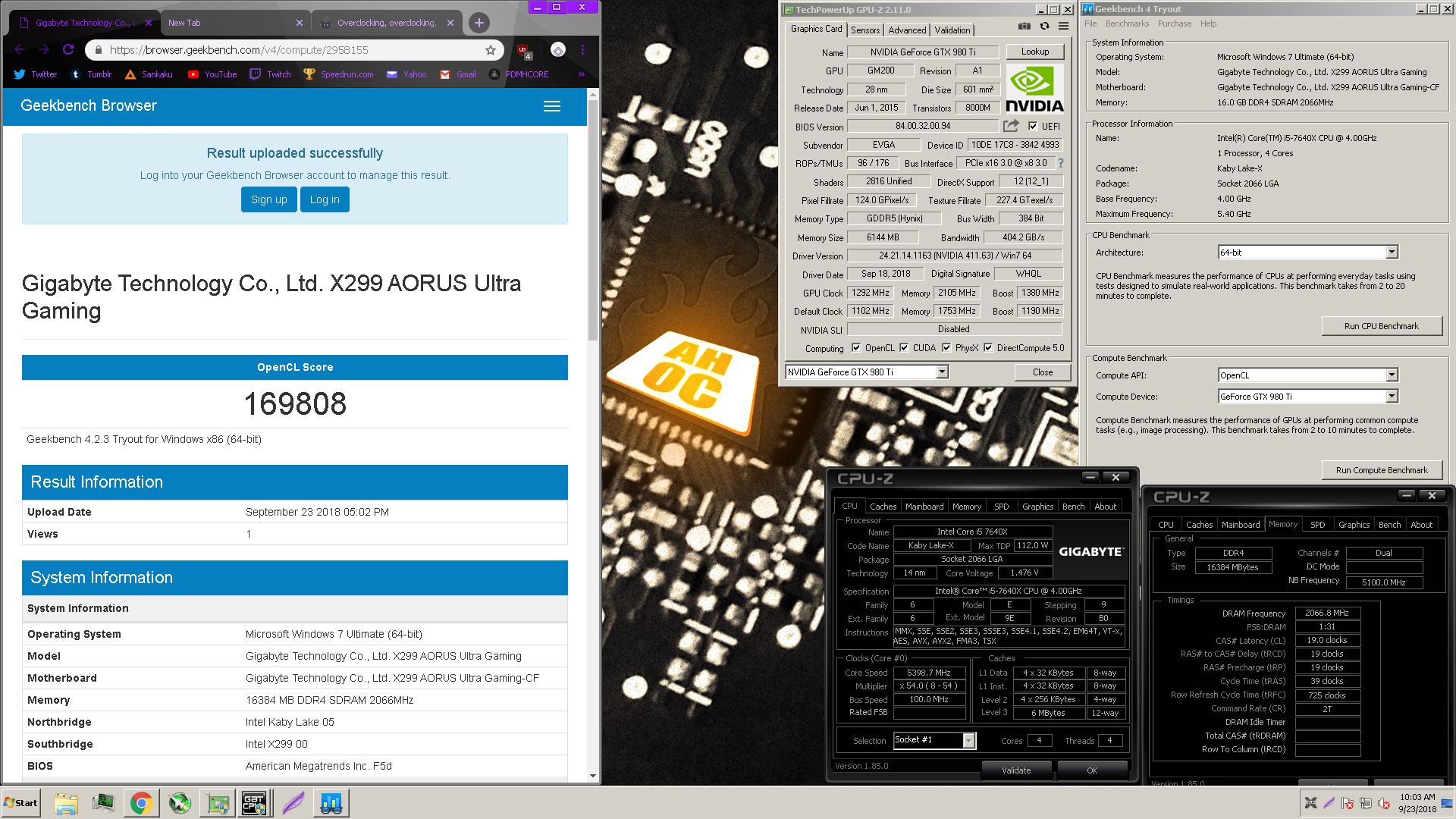The height and width of the screenshot is (819, 1456).
Task: Open Chrome from the taskbar
Action: pos(141,803)
